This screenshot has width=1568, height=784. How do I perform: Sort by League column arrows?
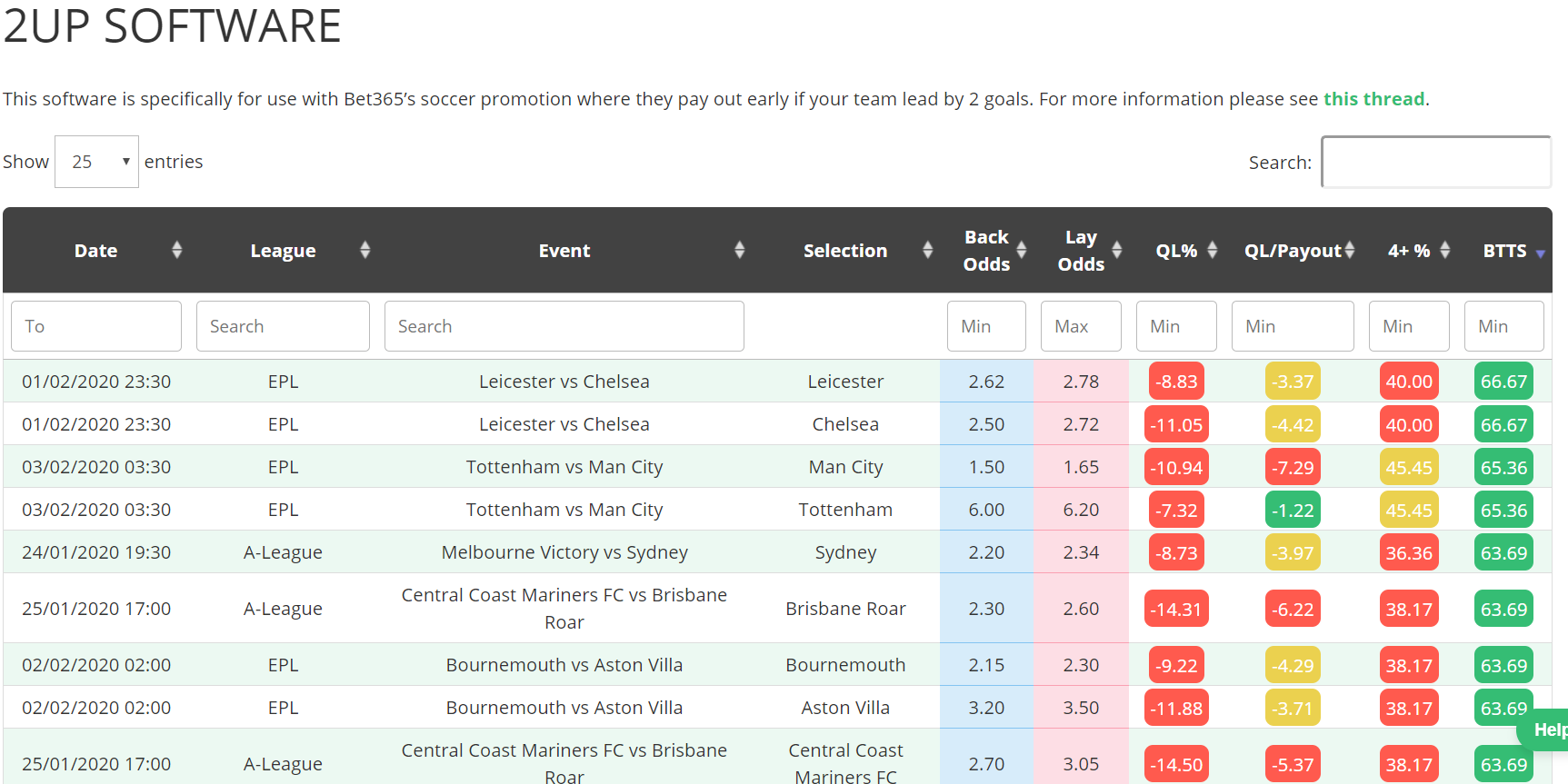pyautogui.click(x=365, y=250)
